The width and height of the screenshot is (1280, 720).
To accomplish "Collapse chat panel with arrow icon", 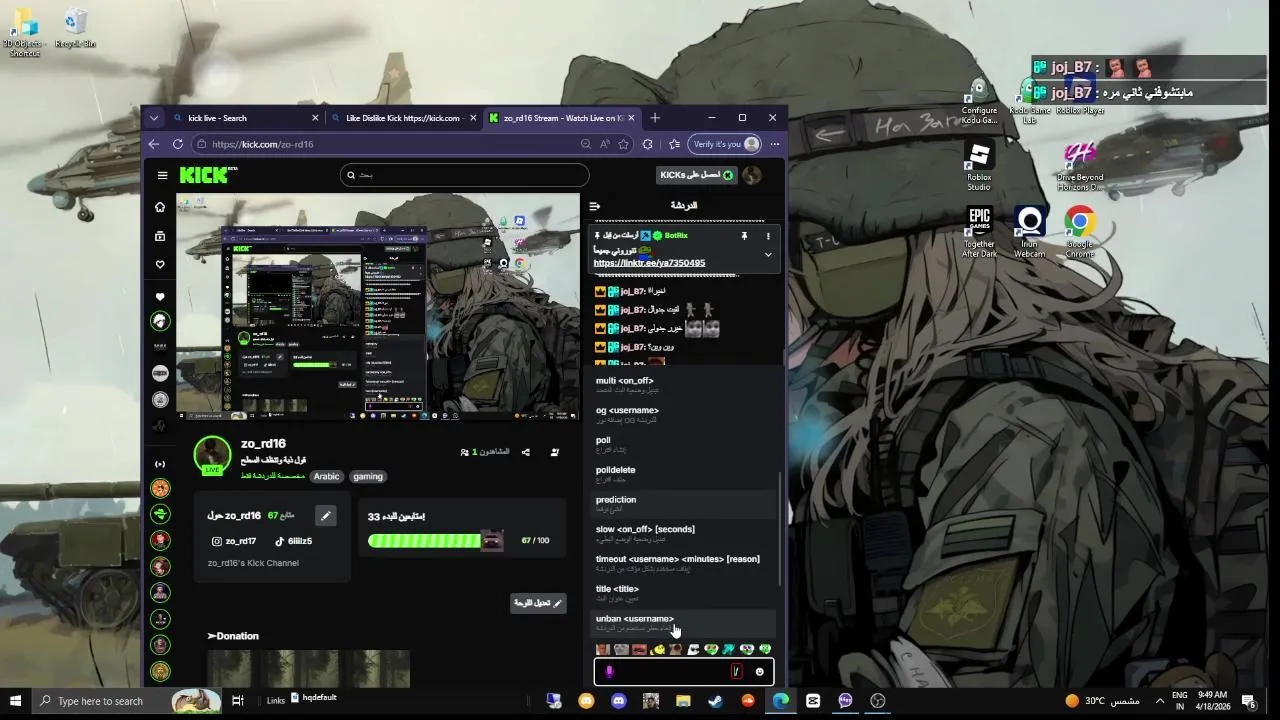I will coord(594,206).
